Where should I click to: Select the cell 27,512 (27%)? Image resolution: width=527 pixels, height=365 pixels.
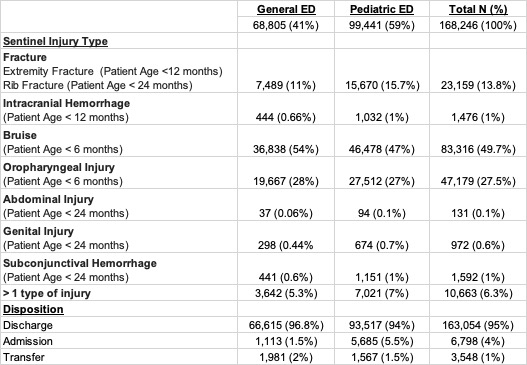[x=381, y=181]
